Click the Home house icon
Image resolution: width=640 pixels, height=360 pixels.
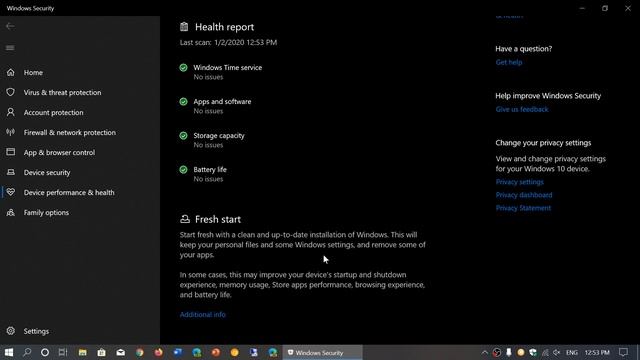click(11, 72)
